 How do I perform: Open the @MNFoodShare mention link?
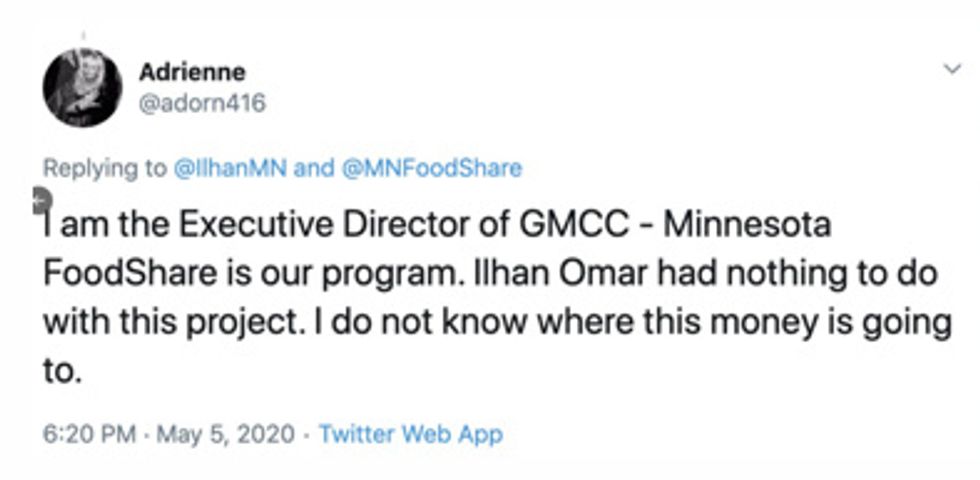[x=432, y=168]
